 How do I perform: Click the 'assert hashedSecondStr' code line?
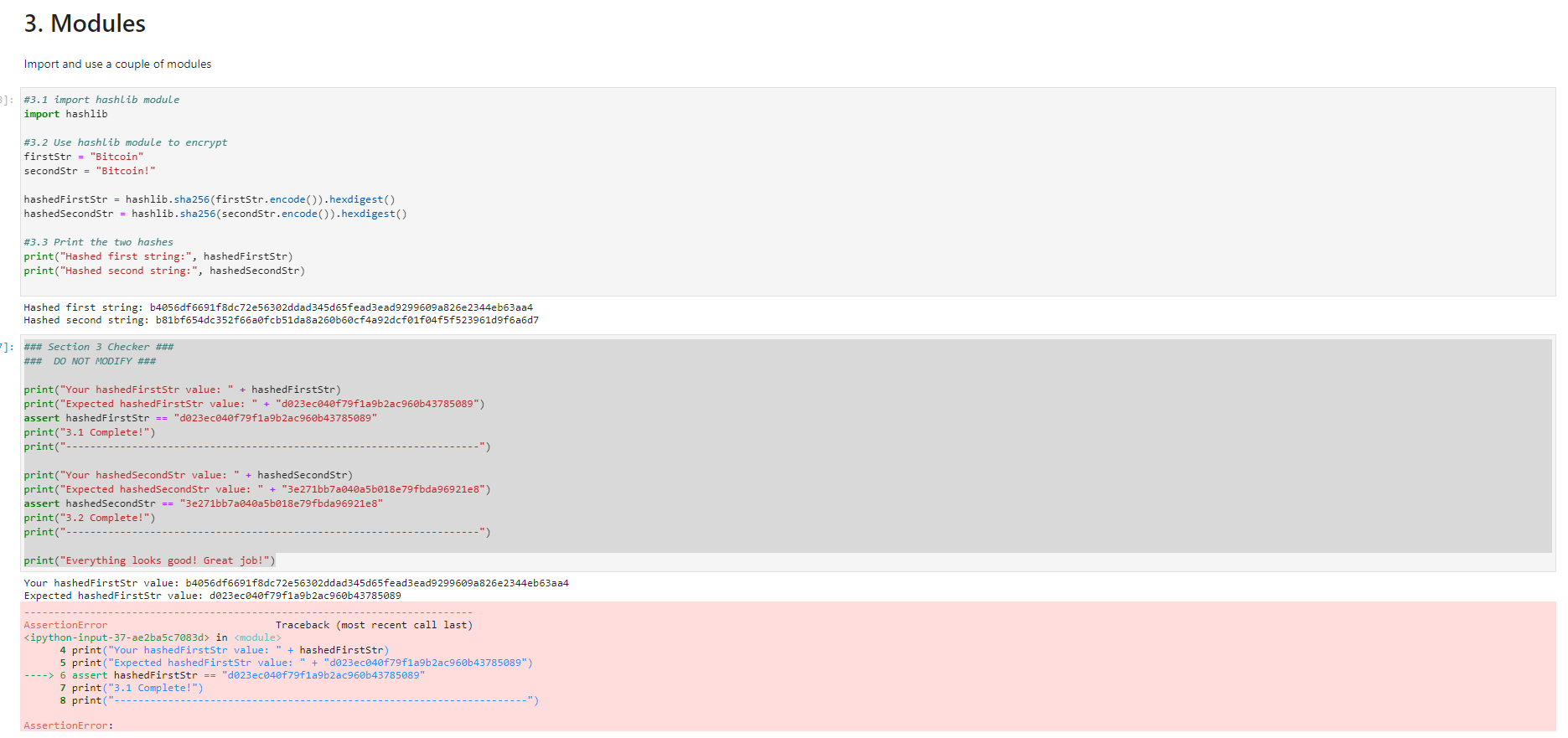pyautogui.click(x=204, y=503)
